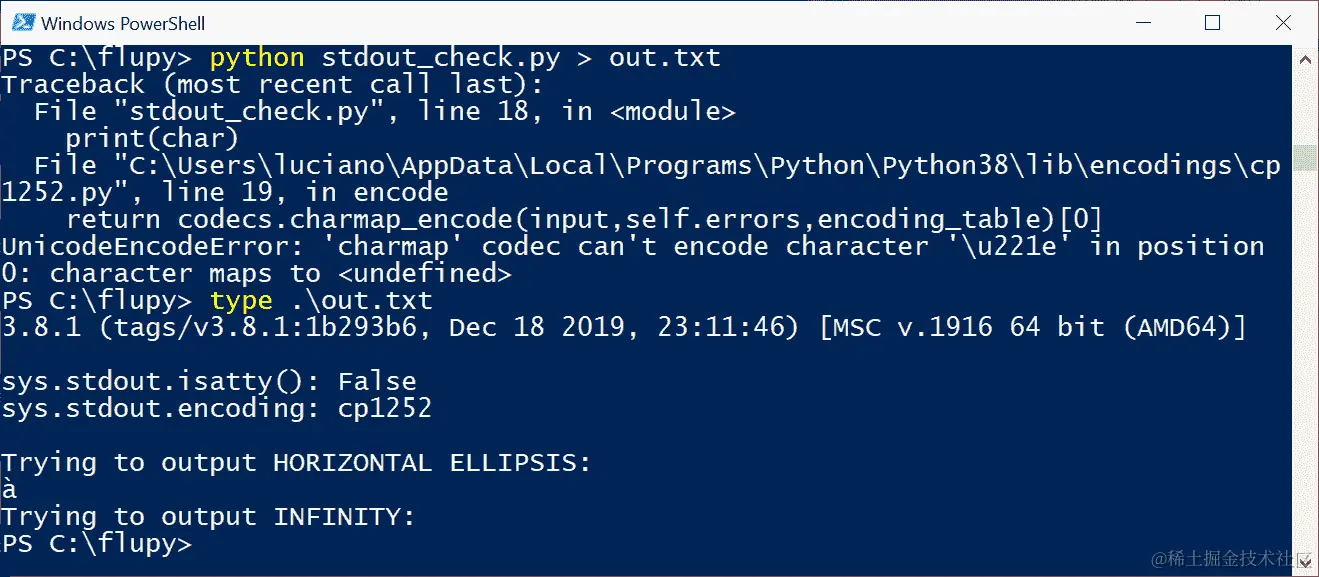Click the maximize button
Image resolution: width=1319 pixels, height=577 pixels.
coord(1211,22)
